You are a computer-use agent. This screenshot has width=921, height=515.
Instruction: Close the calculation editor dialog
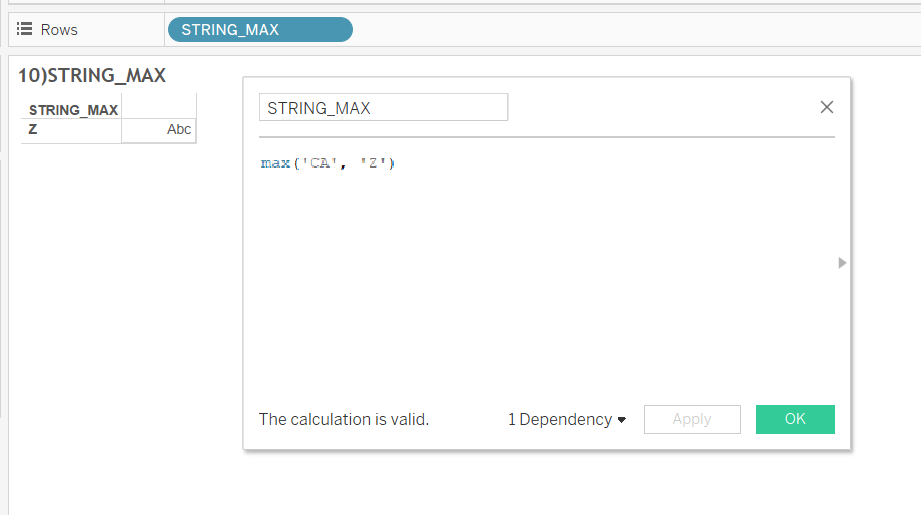(x=826, y=107)
